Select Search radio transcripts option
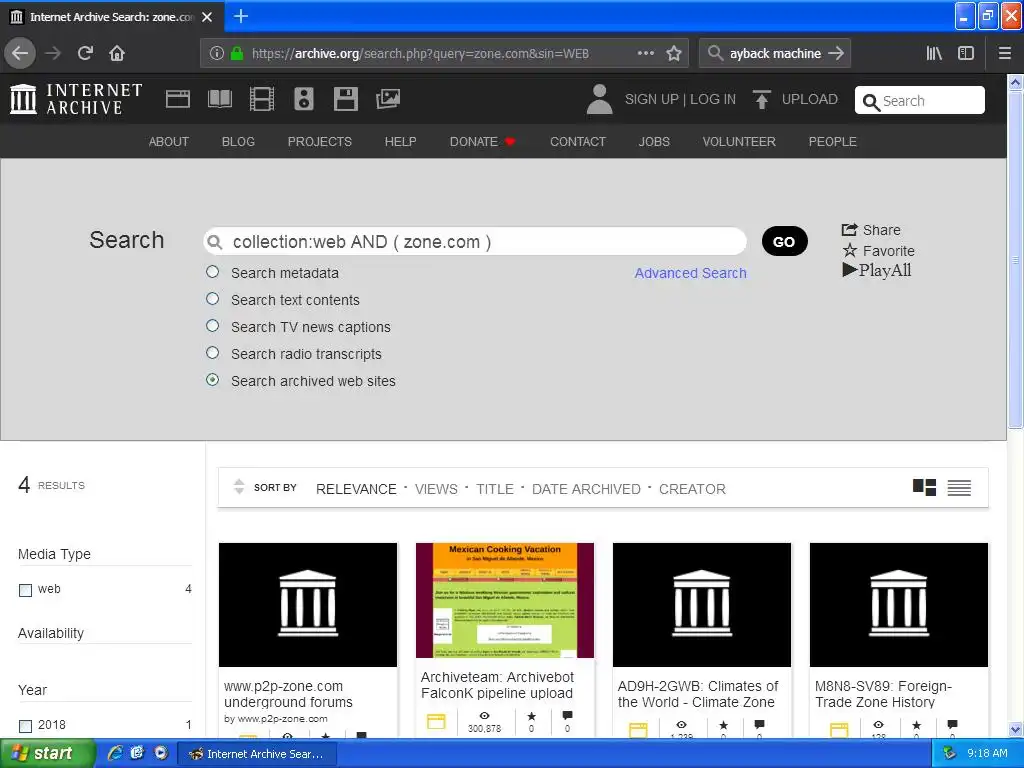 pos(213,353)
